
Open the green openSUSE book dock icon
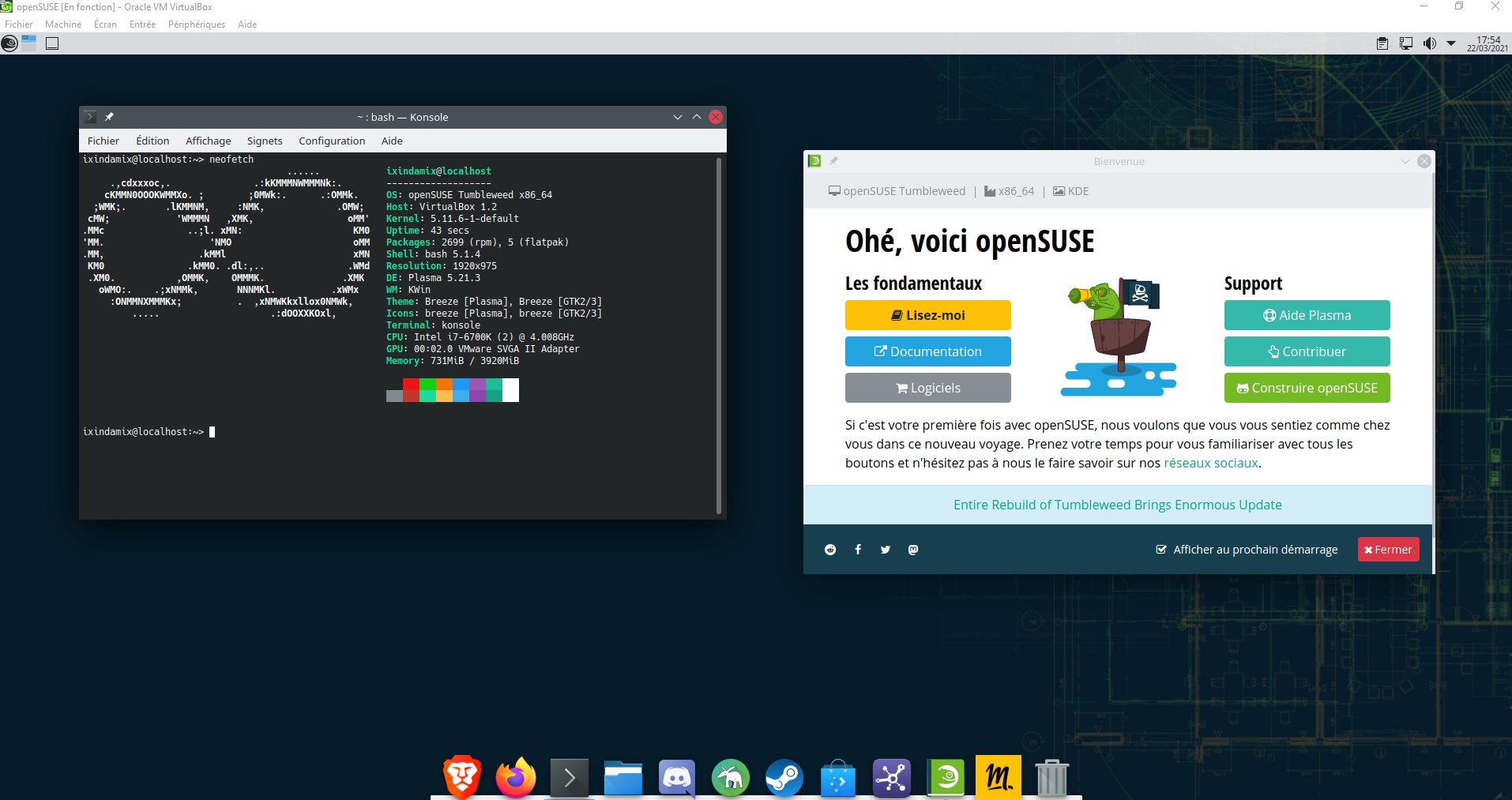[x=946, y=779]
